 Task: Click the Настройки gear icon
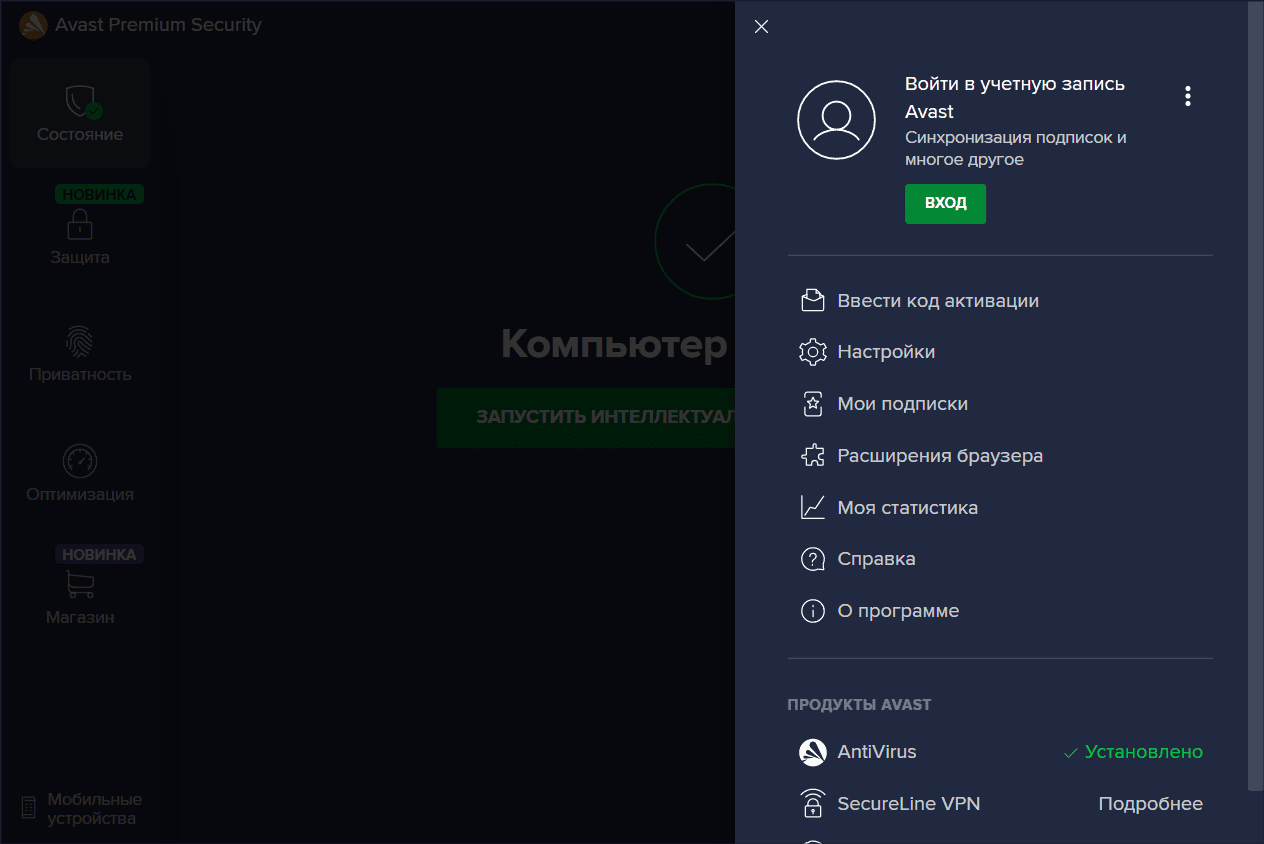tap(812, 352)
